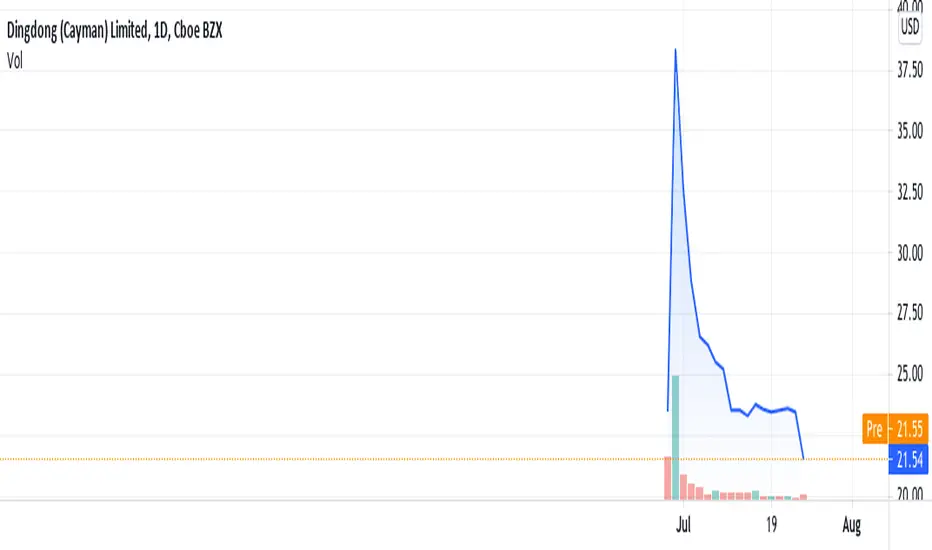Click the first red volume bar
The width and height of the screenshot is (932, 550).
point(667,478)
